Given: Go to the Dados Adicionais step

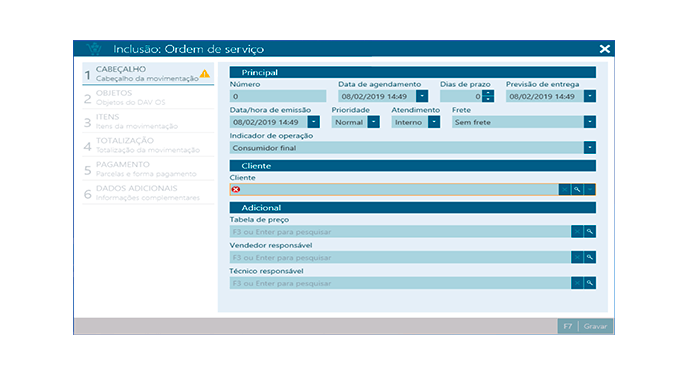Looking at the screenshot, I should (x=148, y=193).
